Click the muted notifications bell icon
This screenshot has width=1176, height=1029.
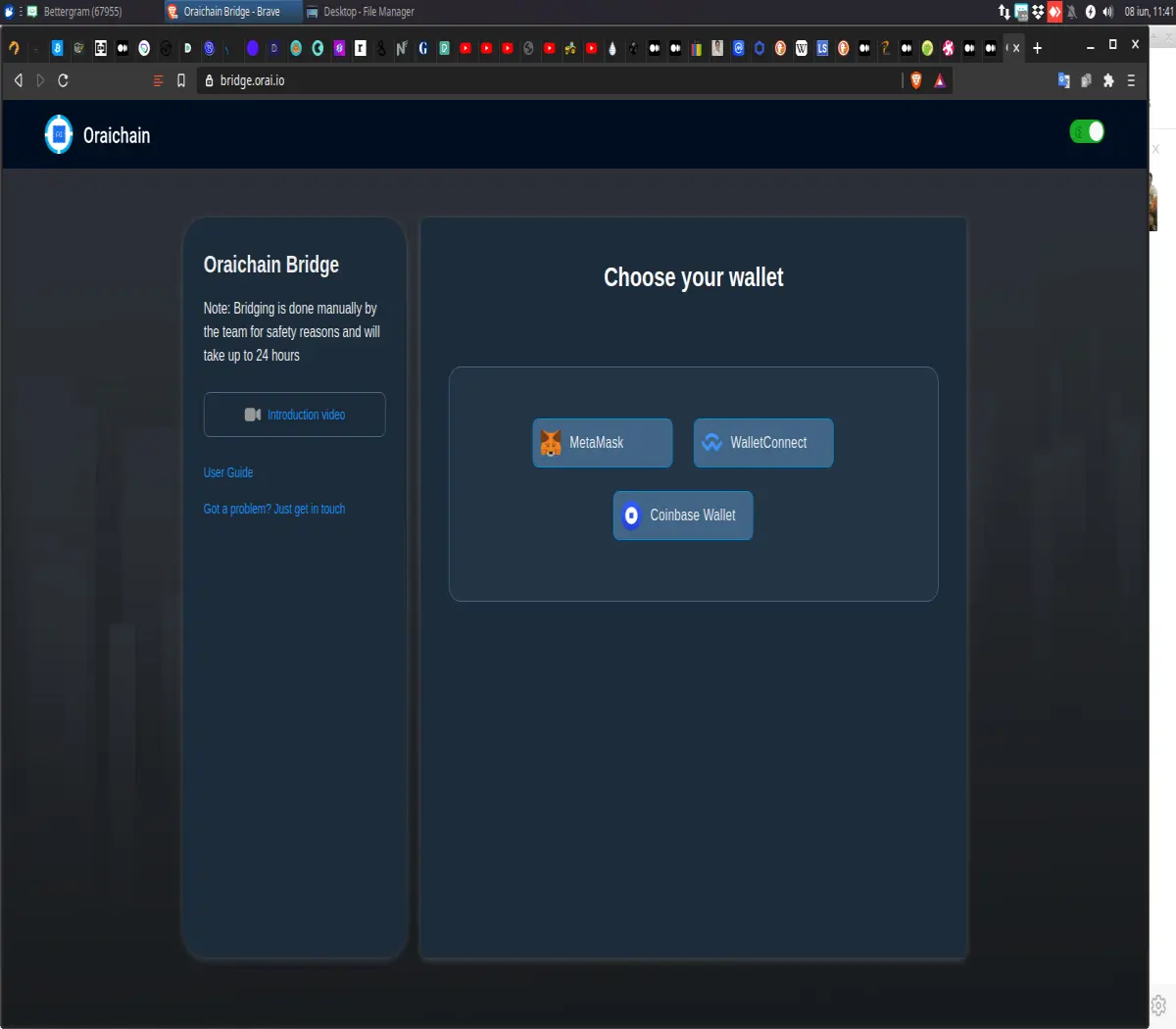click(x=1072, y=12)
